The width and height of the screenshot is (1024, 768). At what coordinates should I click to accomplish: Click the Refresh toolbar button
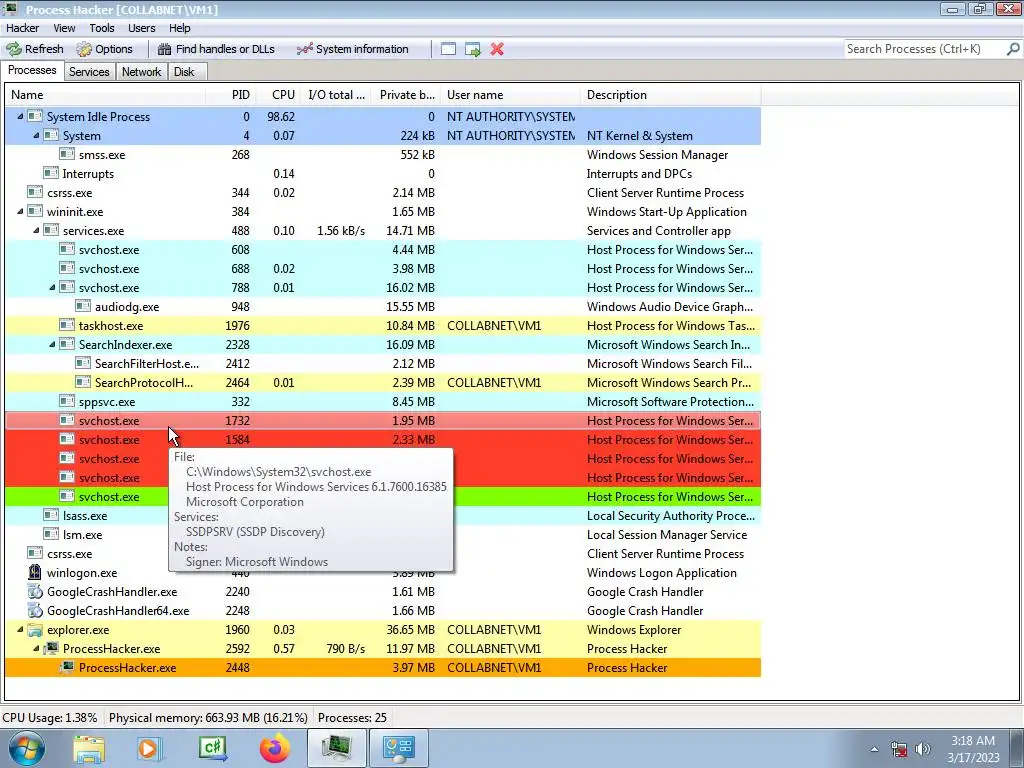click(35, 49)
